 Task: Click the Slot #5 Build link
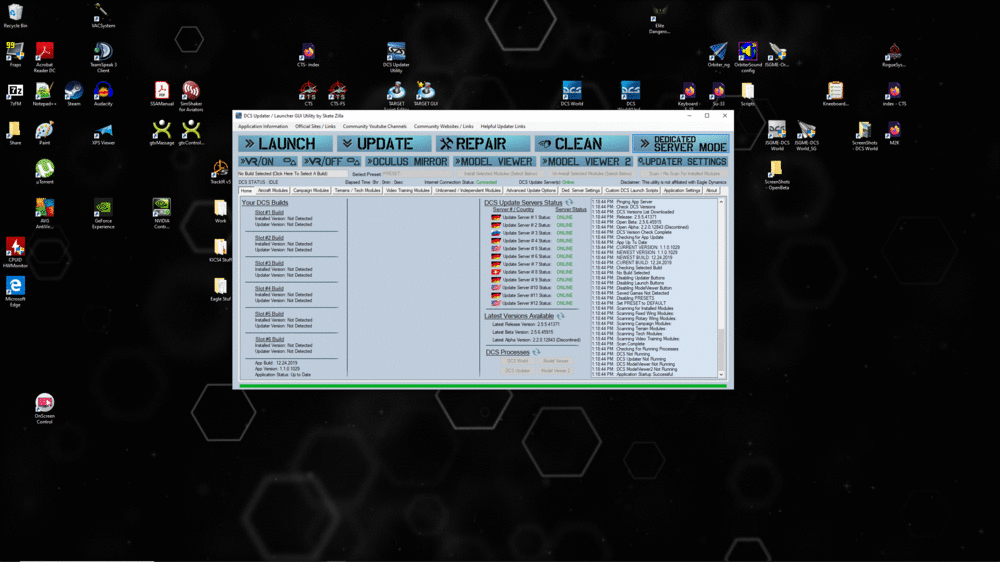click(269, 314)
